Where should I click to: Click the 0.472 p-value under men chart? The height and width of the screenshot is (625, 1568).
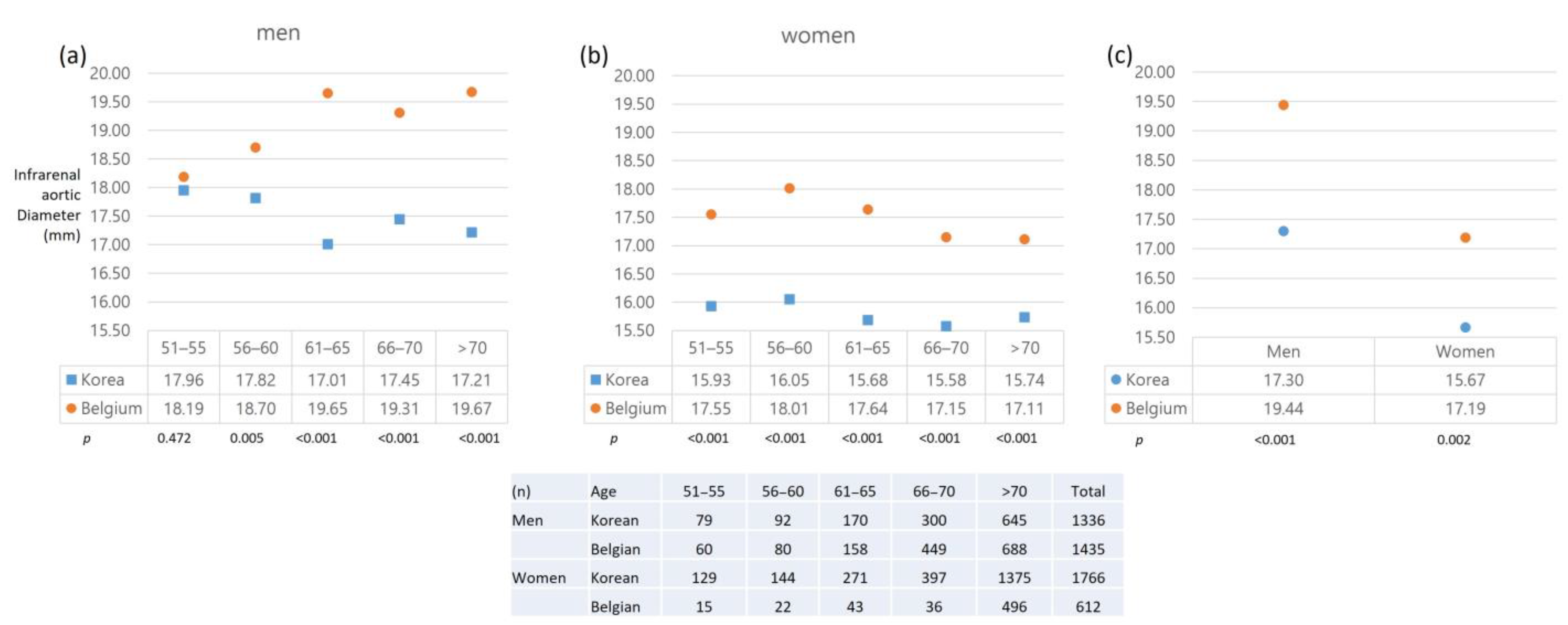click(174, 438)
